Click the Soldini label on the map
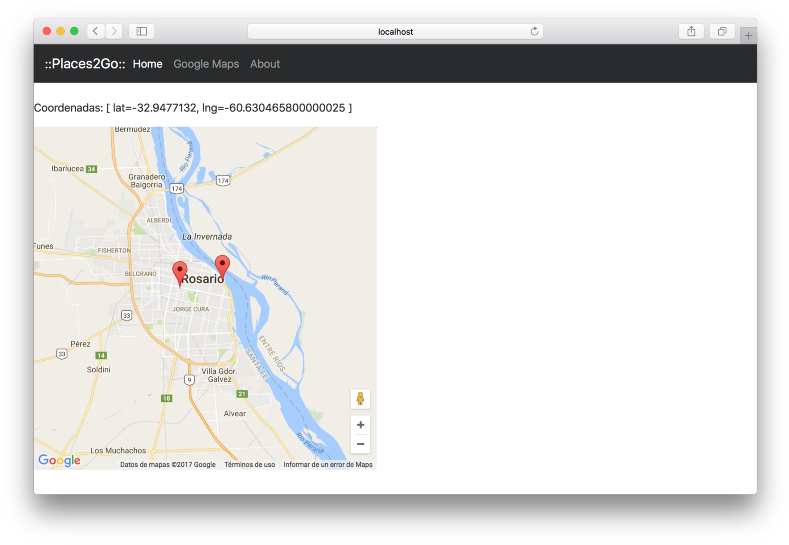Image resolution: width=789 pixels, height=545 pixels. [x=98, y=369]
